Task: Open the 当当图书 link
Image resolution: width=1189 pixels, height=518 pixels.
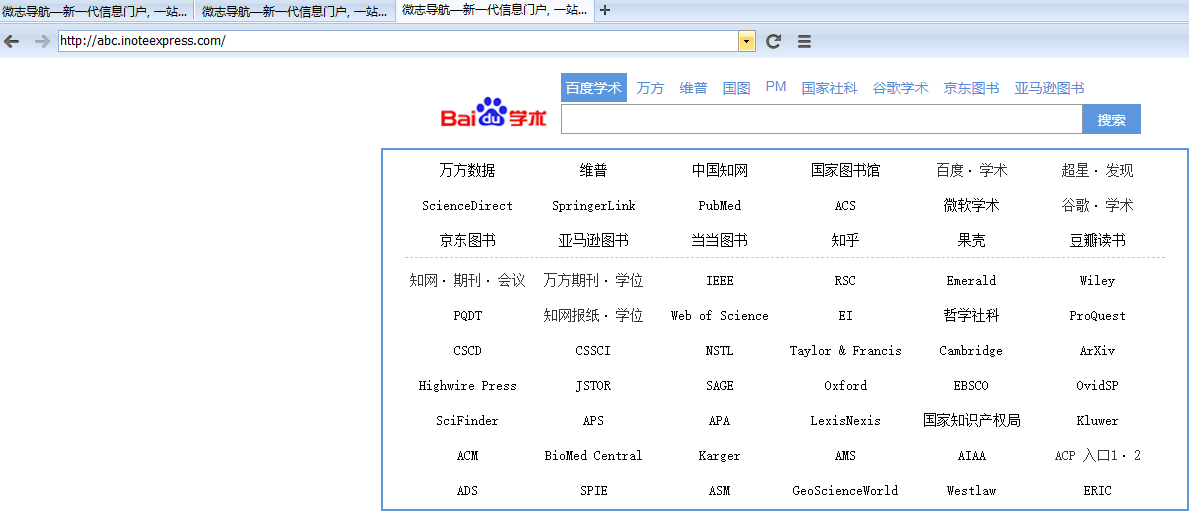Action: 720,240
